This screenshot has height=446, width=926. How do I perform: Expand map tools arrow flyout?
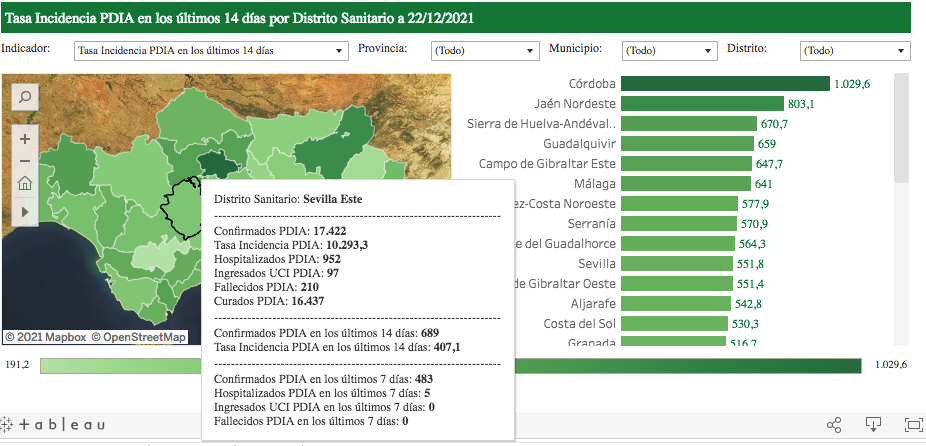coord(25,211)
